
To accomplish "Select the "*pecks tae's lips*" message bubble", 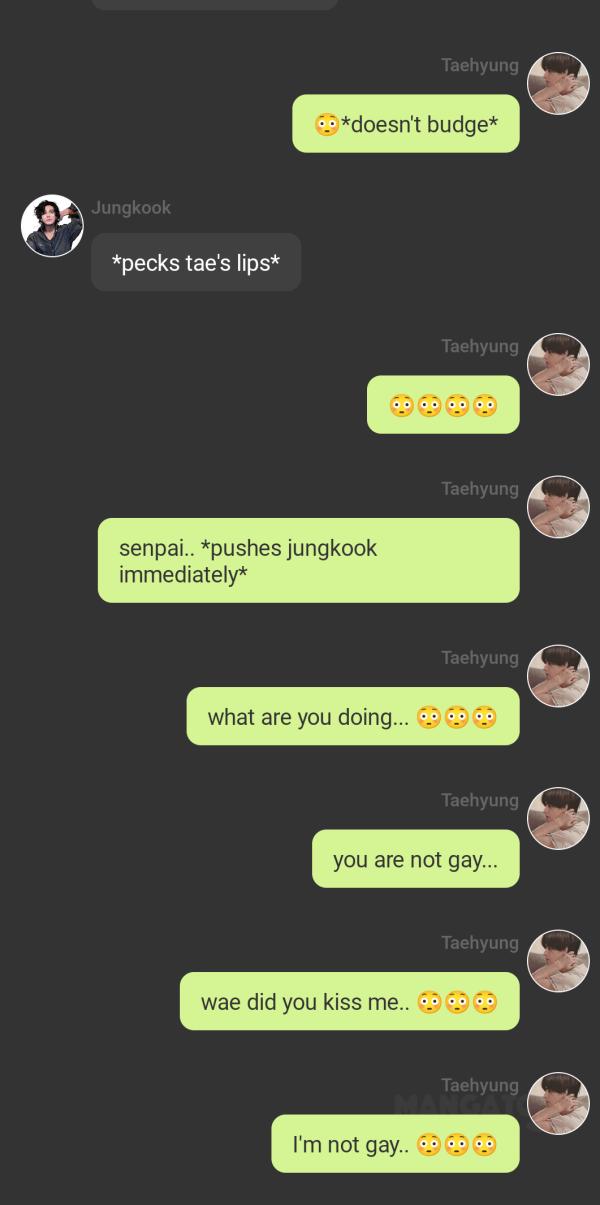I will 196,263.
